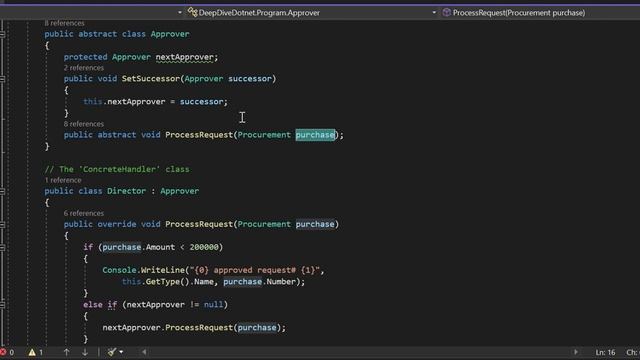Click the Ln: 16 line indicator
Image resolution: width=640 pixels, height=360 pixels.
tap(605, 352)
